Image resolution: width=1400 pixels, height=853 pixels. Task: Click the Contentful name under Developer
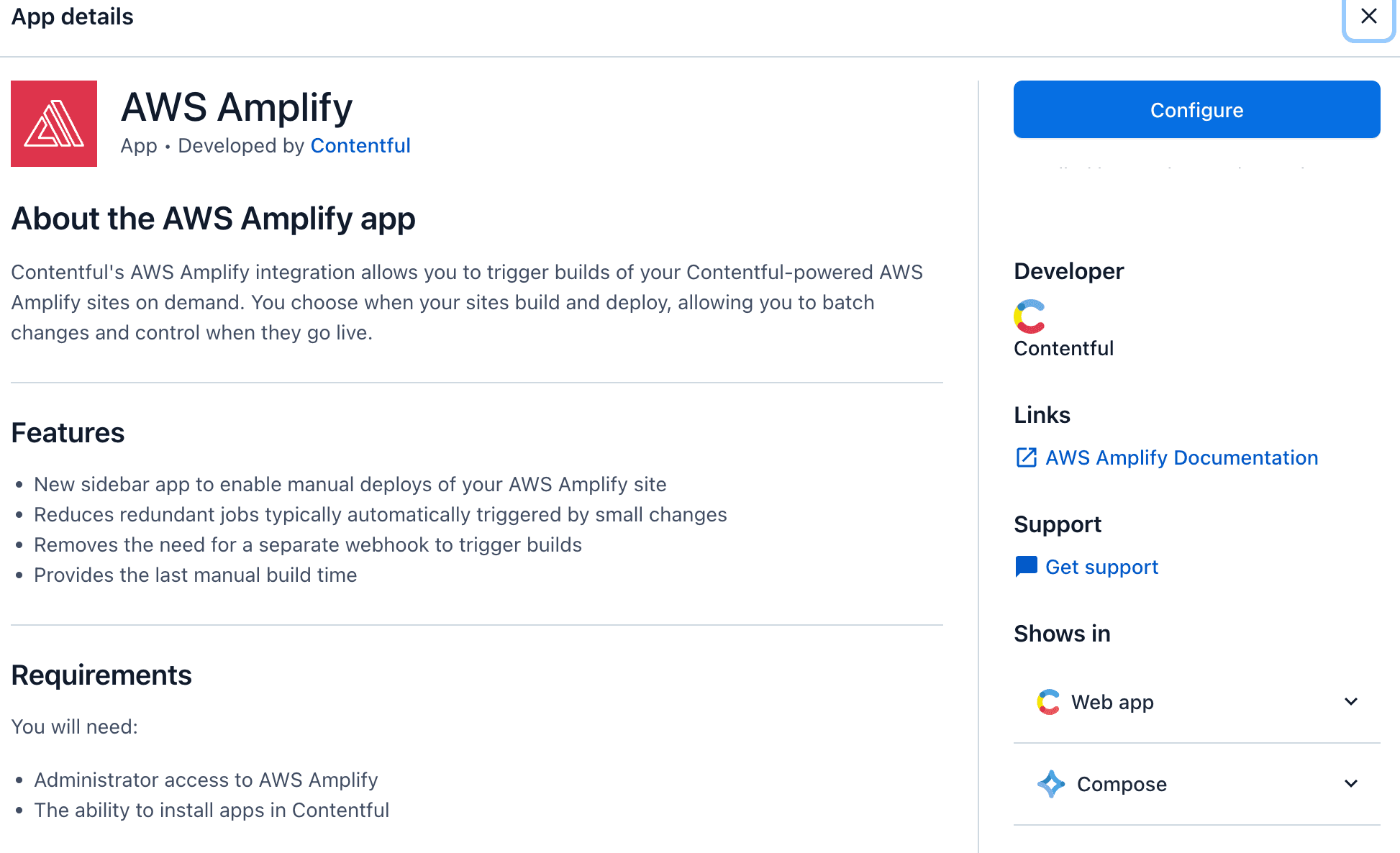[x=1063, y=348]
